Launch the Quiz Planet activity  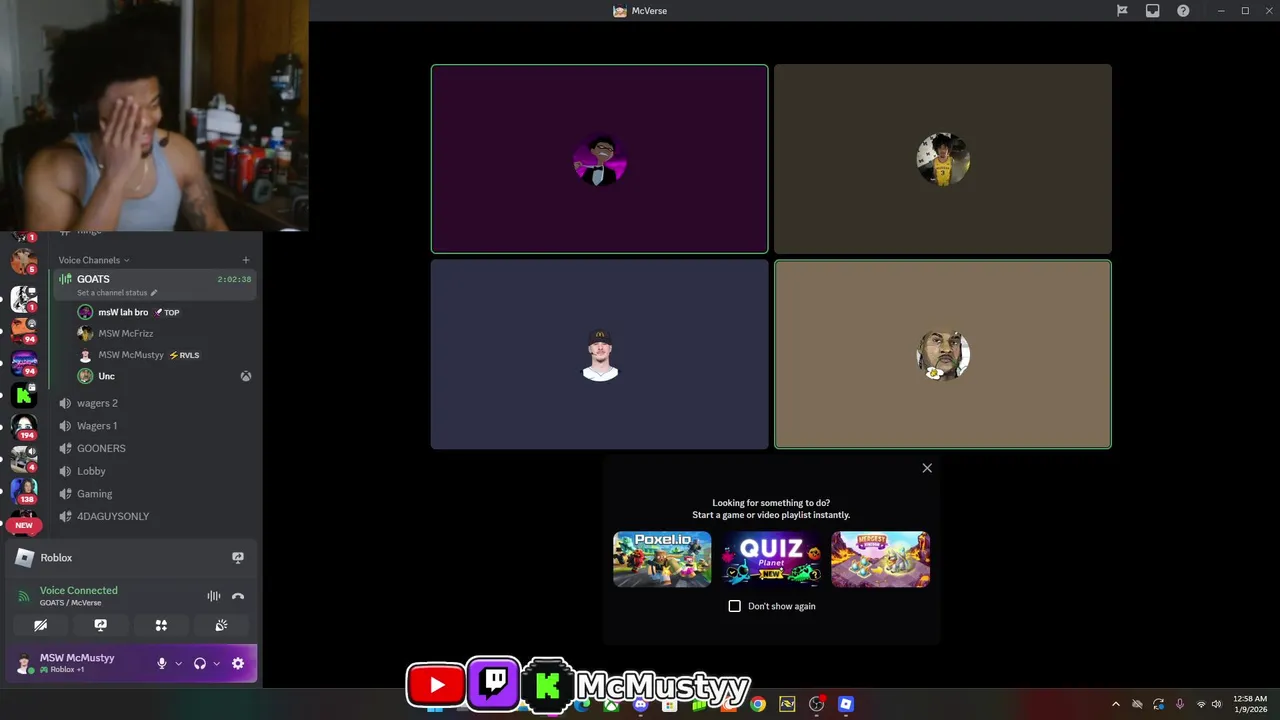click(771, 559)
